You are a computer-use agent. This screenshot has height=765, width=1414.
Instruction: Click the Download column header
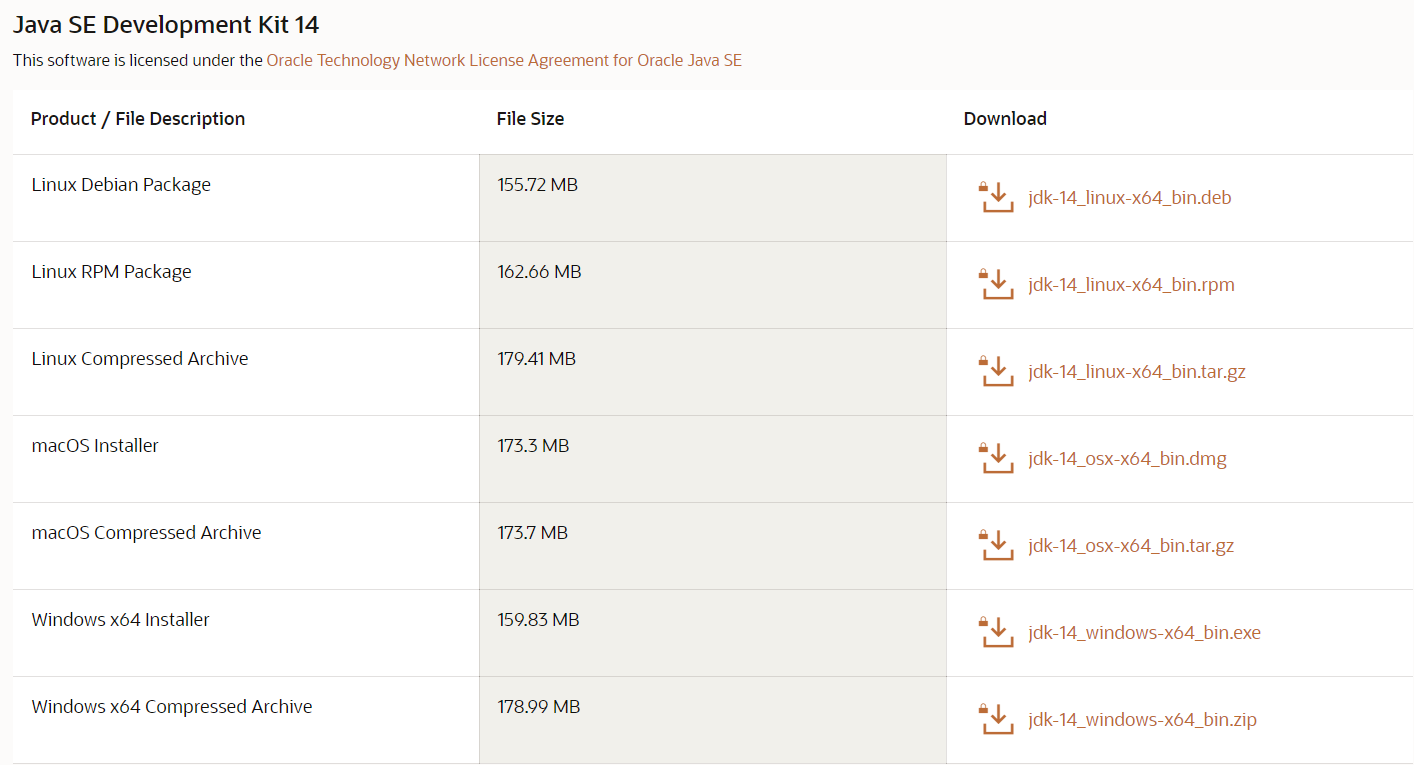1005,119
